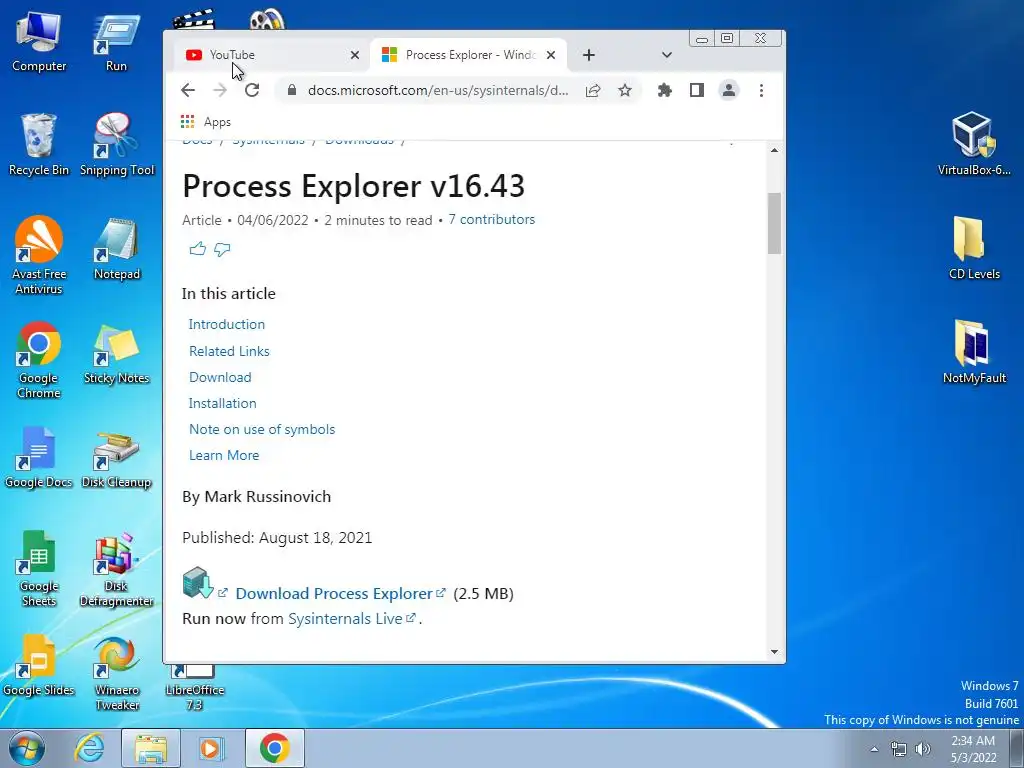
Task: Open the taskbar clock and date
Action: 973,749
